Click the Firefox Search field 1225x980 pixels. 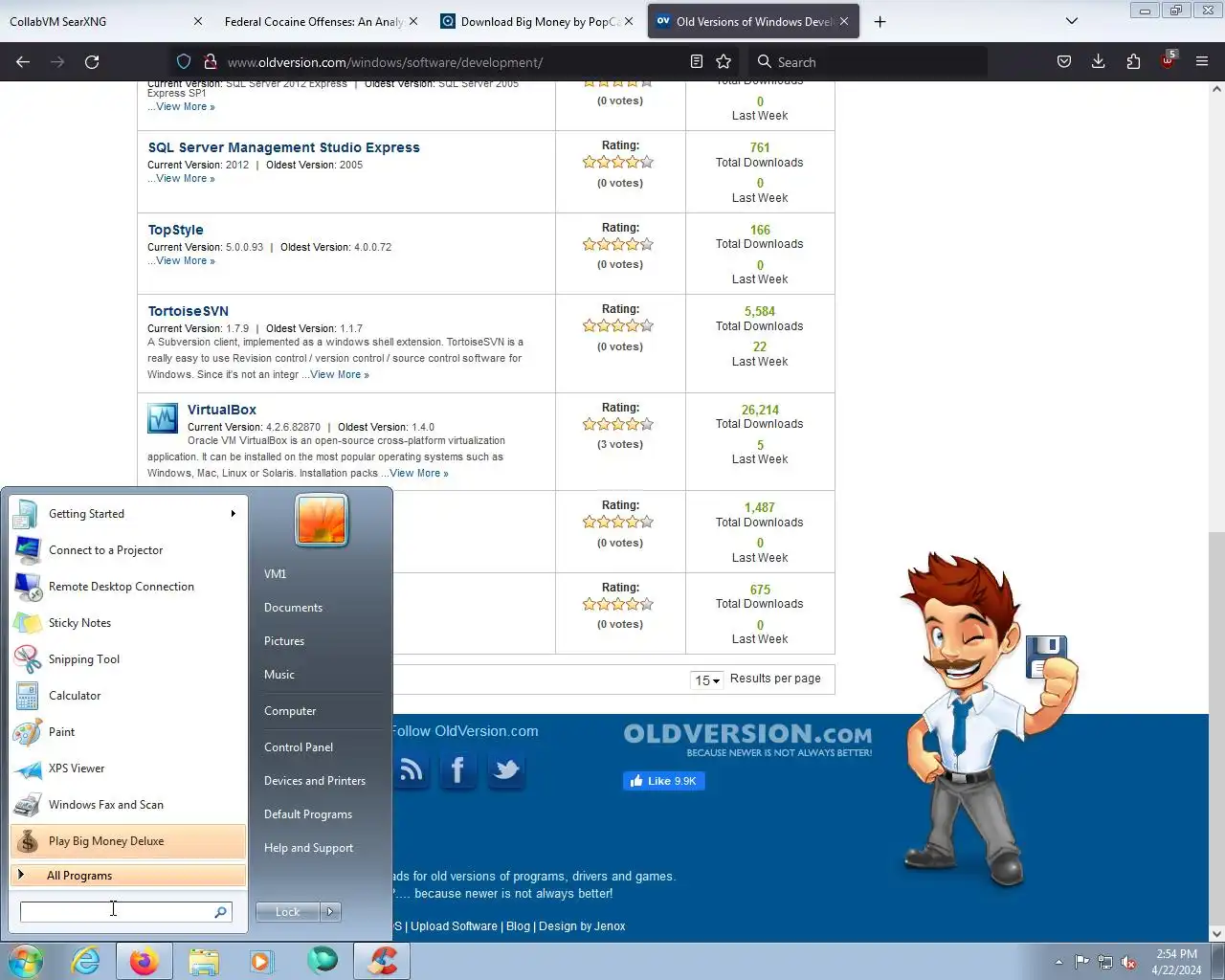point(867,61)
